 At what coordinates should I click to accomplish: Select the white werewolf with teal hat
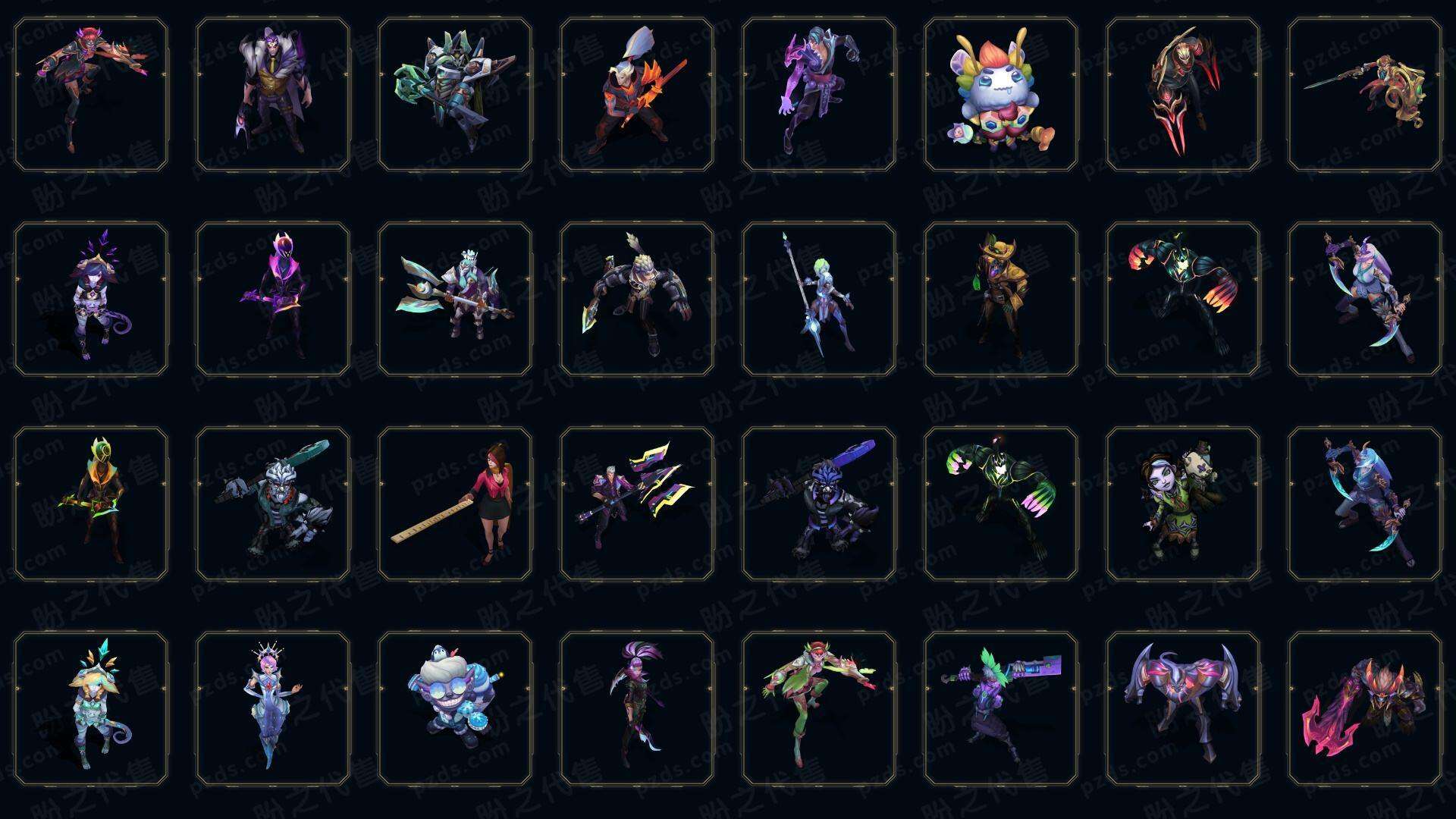tap(273, 504)
